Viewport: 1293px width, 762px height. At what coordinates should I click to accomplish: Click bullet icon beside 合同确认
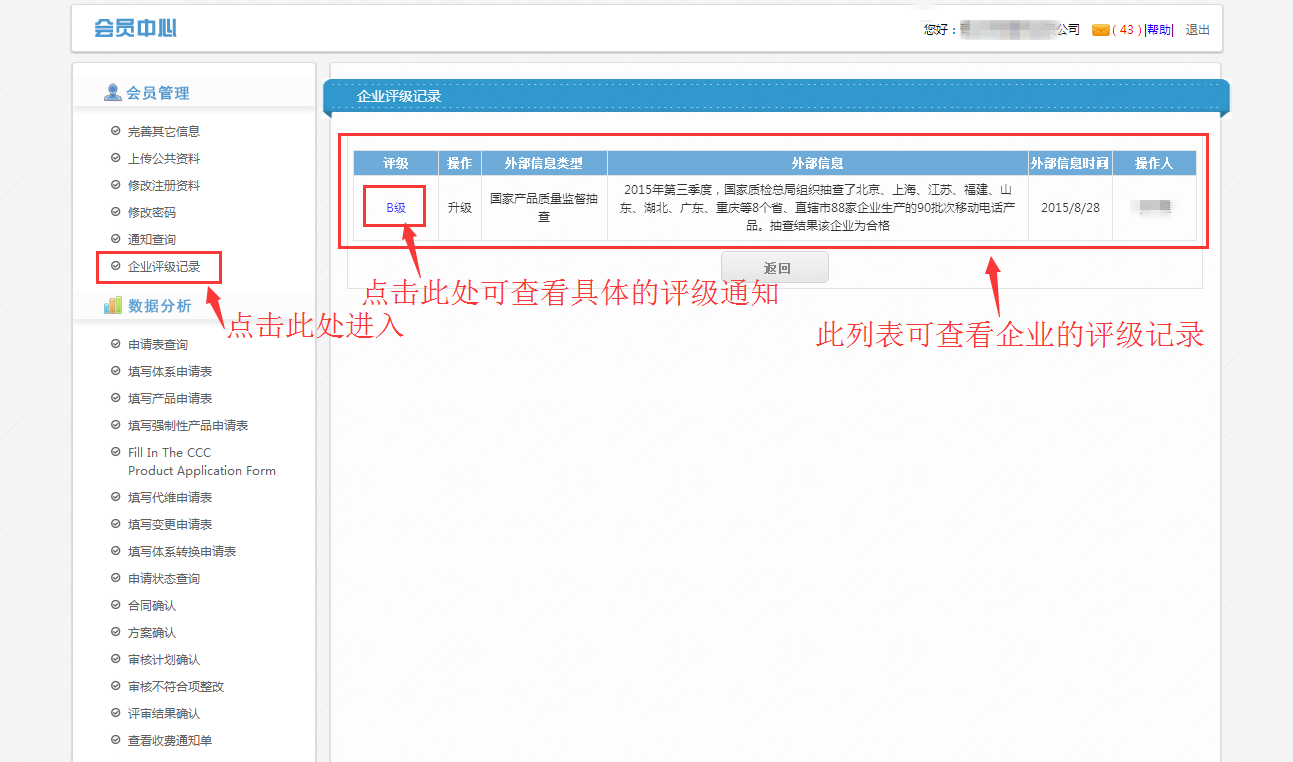click(115, 605)
